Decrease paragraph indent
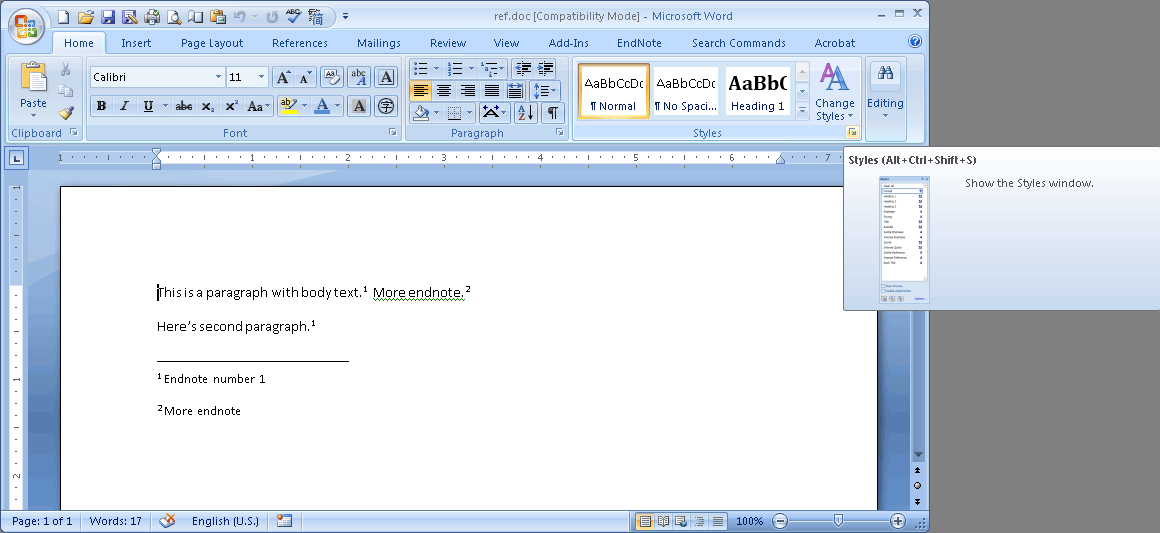Image resolution: width=1160 pixels, height=533 pixels. [x=523, y=69]
